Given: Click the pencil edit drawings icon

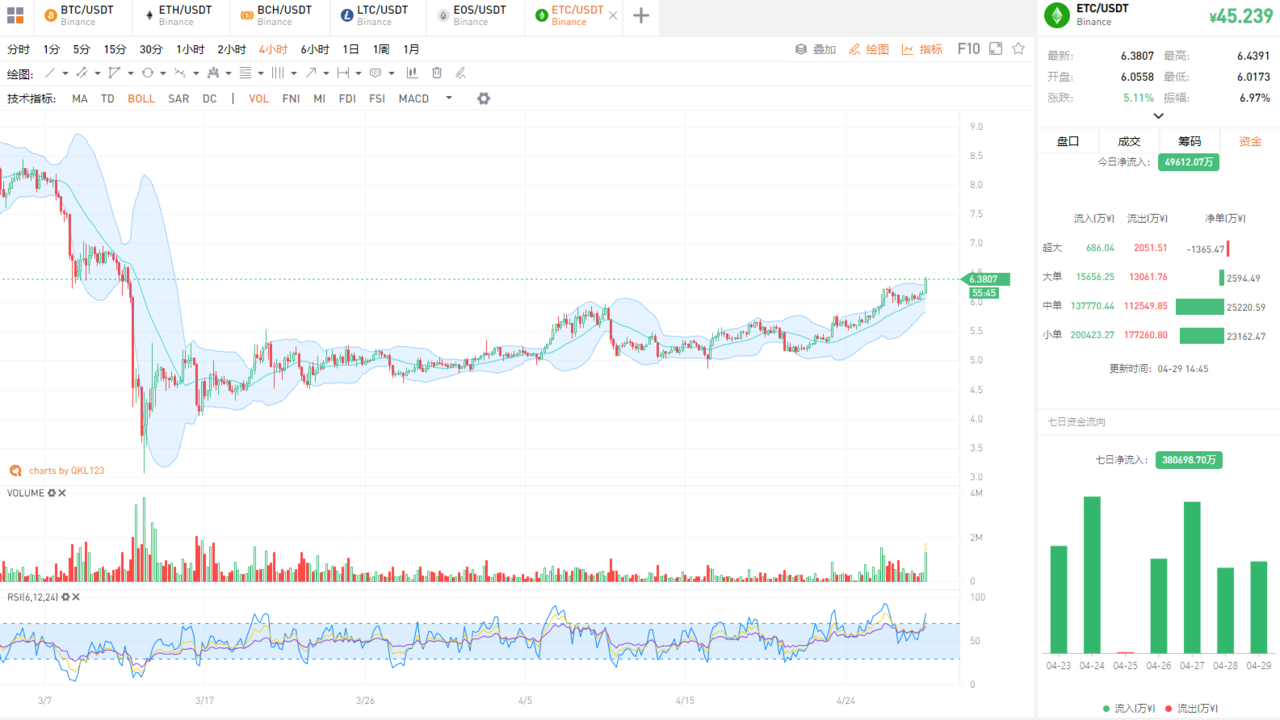Looking at the screenshot, I should [461, 73].
